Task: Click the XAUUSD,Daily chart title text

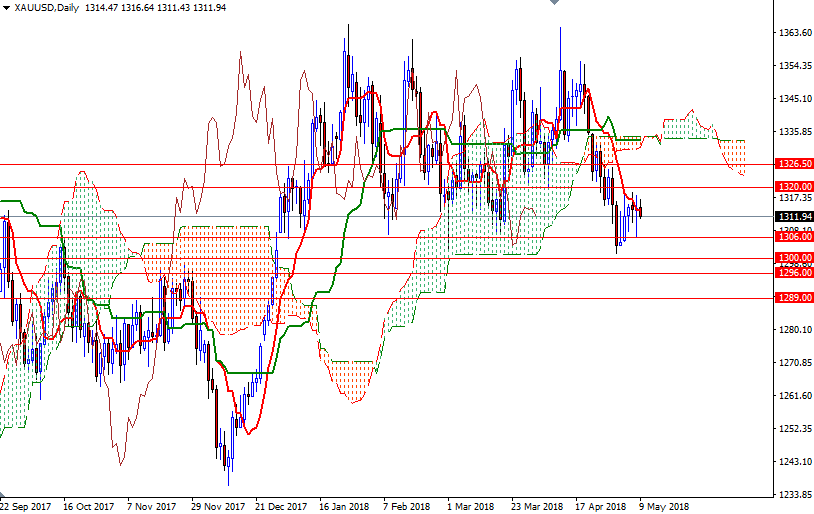Action: pos(46,8)
